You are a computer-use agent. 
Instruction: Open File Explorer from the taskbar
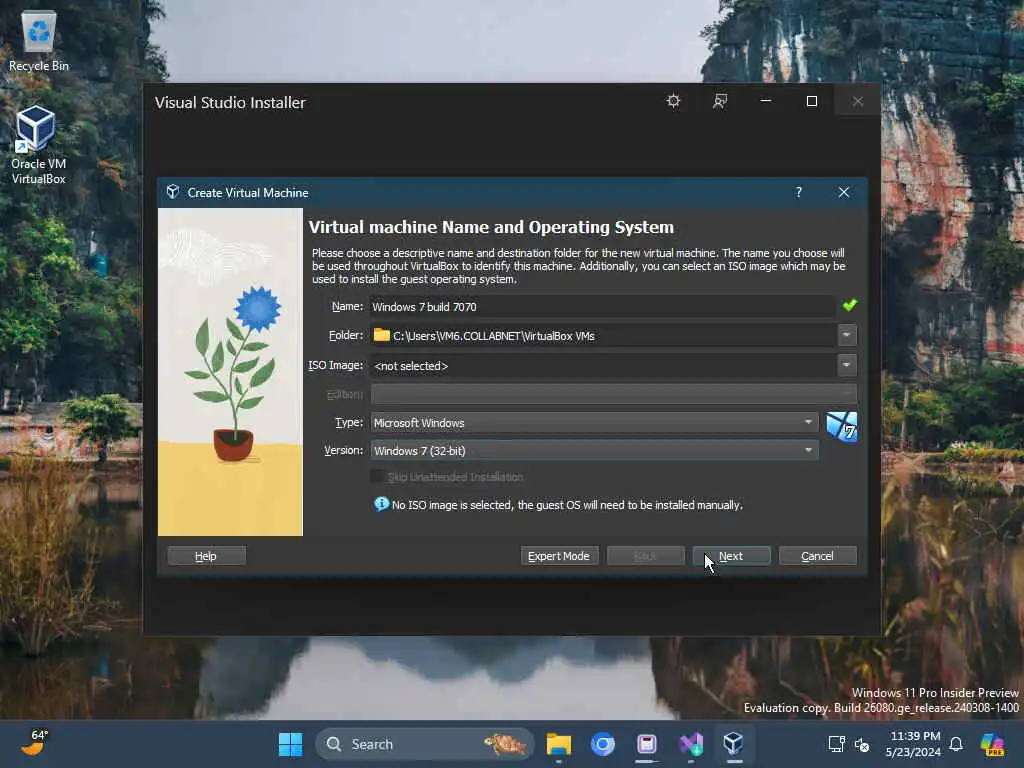[x=559, y=744]
